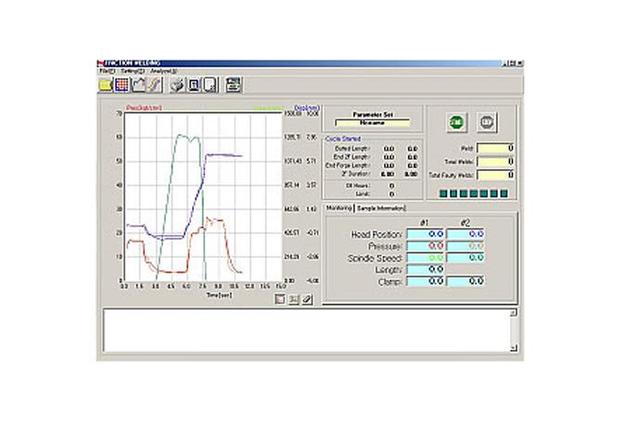Click Pressure #1 value field
Screen dimensions: 640x427
(x=426, y=246)
